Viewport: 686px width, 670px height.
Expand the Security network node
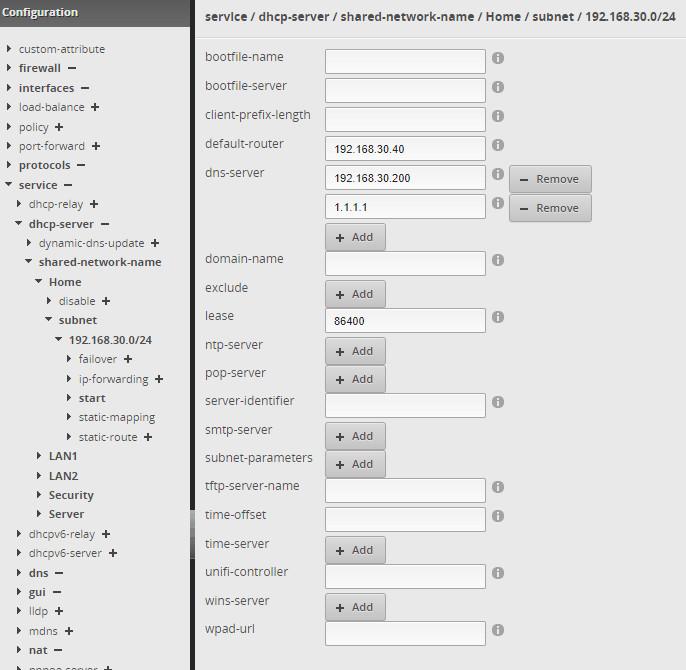[39, 495]
